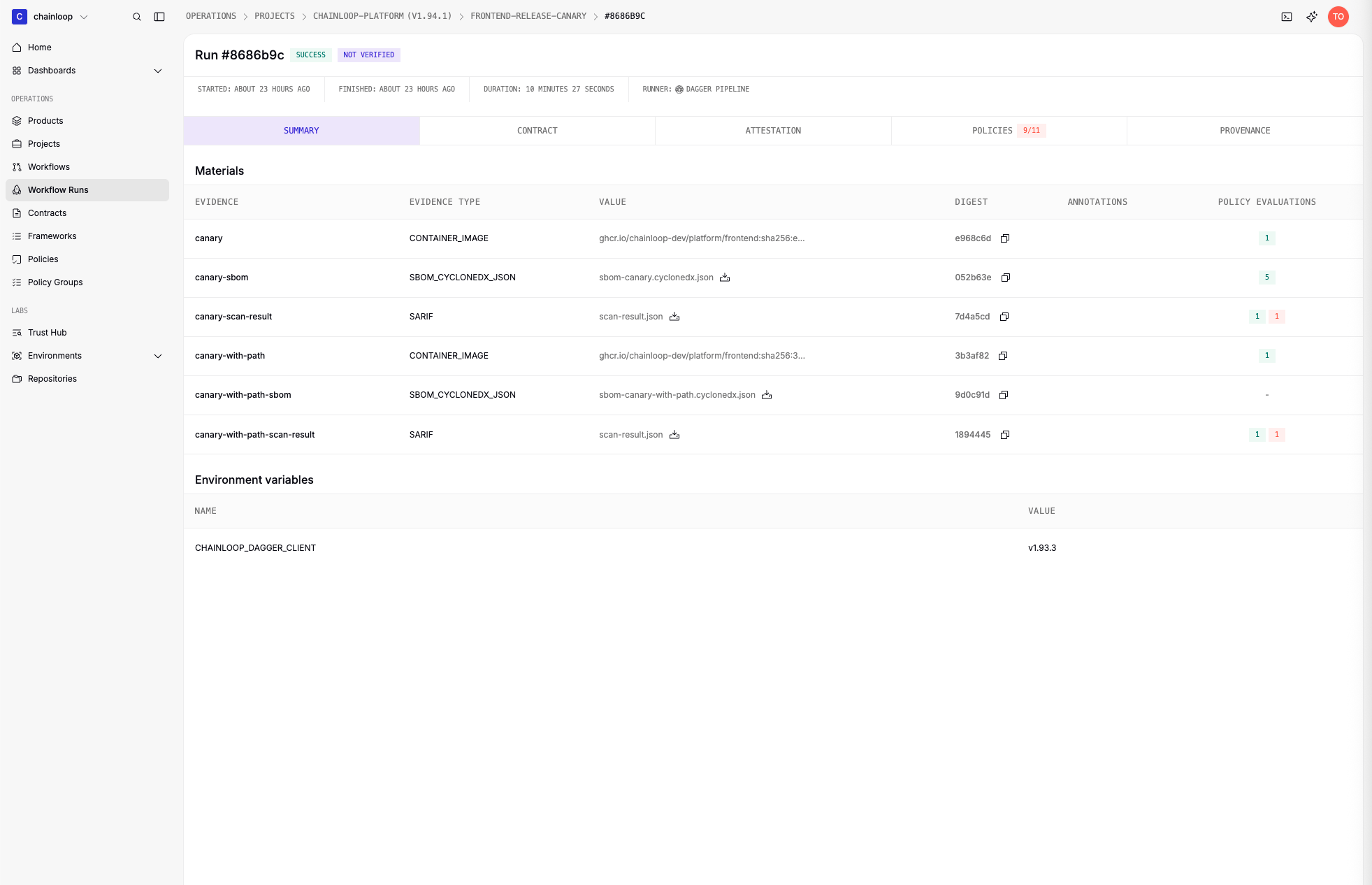The height and width of the screenshot is (885, 1372).
Task: Open Contracts in sidebar
Action: [87, 213]
